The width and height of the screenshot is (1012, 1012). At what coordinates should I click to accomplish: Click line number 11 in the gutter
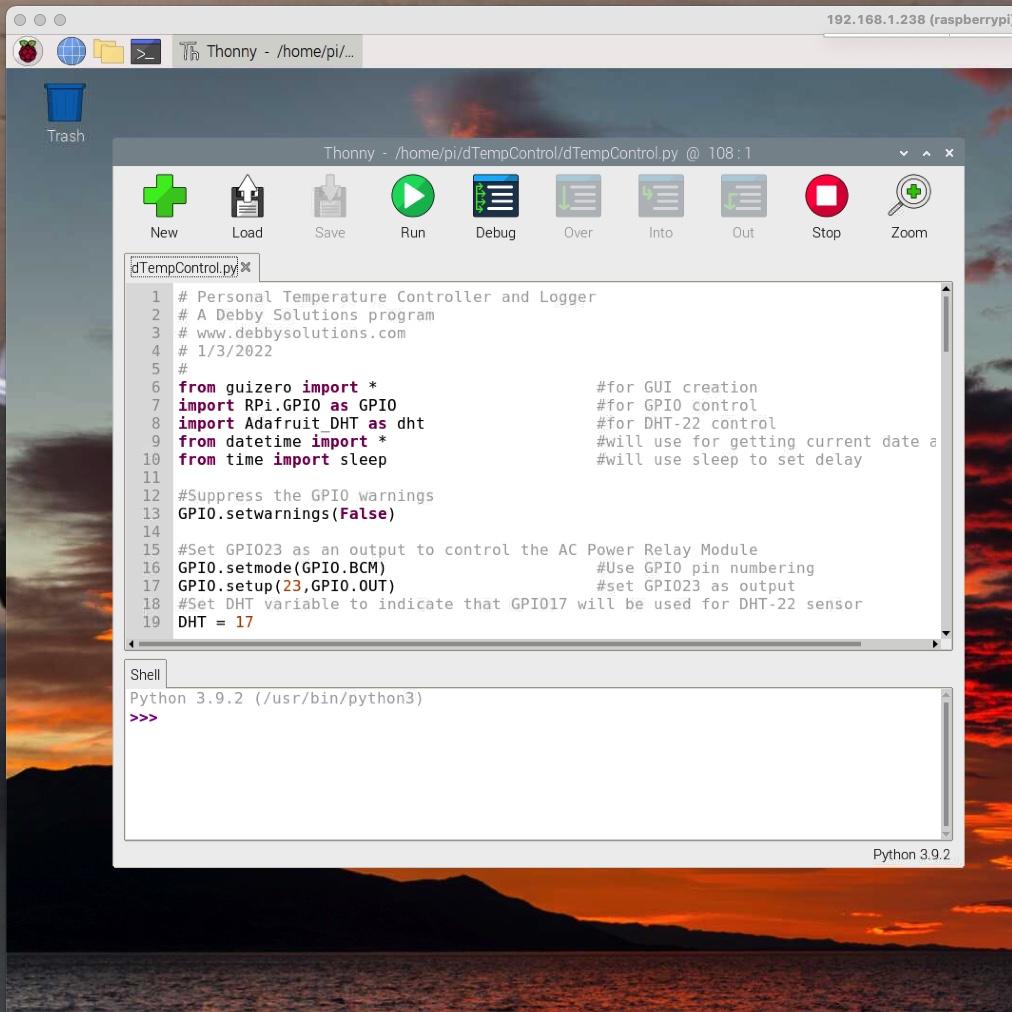[151, 478]
